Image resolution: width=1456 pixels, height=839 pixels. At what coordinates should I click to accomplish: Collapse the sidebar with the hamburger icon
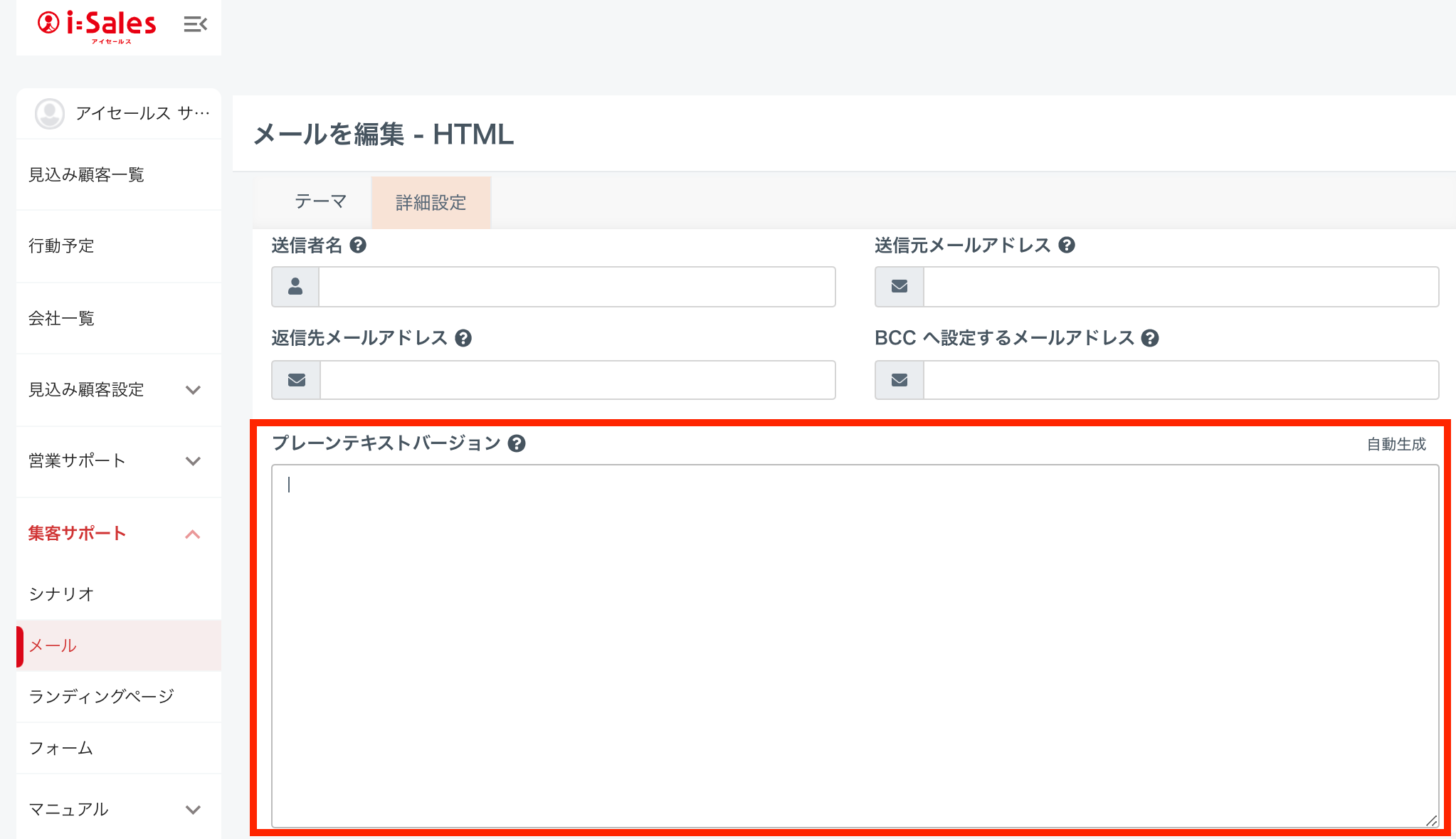195,25
